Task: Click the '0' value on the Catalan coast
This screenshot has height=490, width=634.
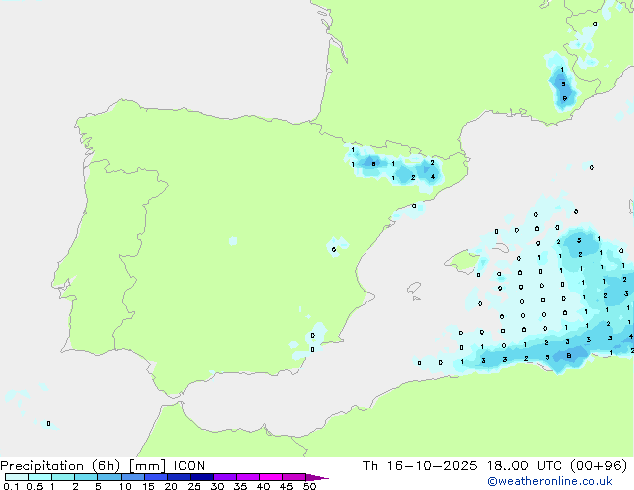Action: (414, 206)
